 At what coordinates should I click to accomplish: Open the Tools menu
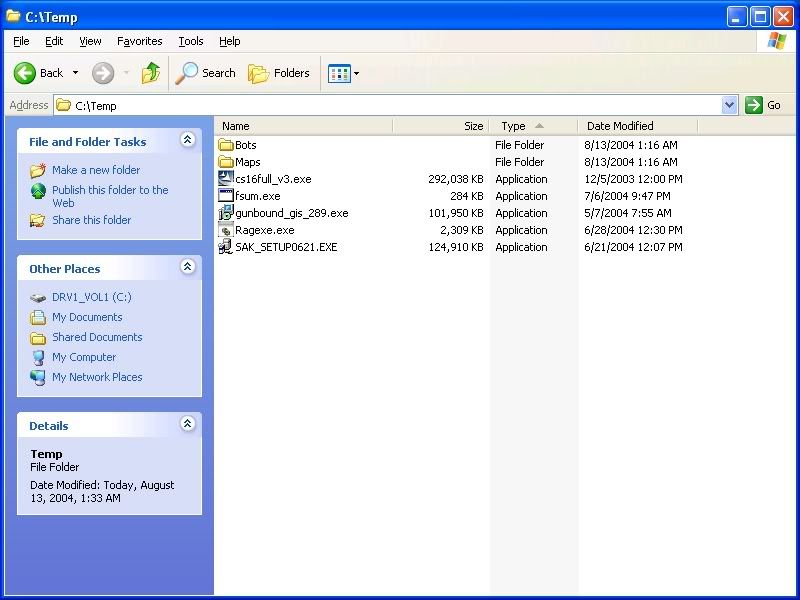pos(190,41)
